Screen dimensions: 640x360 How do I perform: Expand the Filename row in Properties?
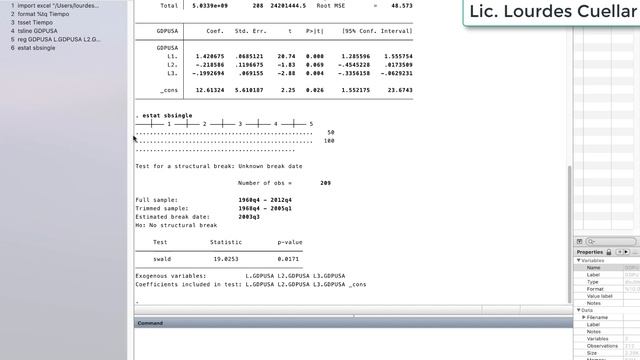tap(584, 317)
